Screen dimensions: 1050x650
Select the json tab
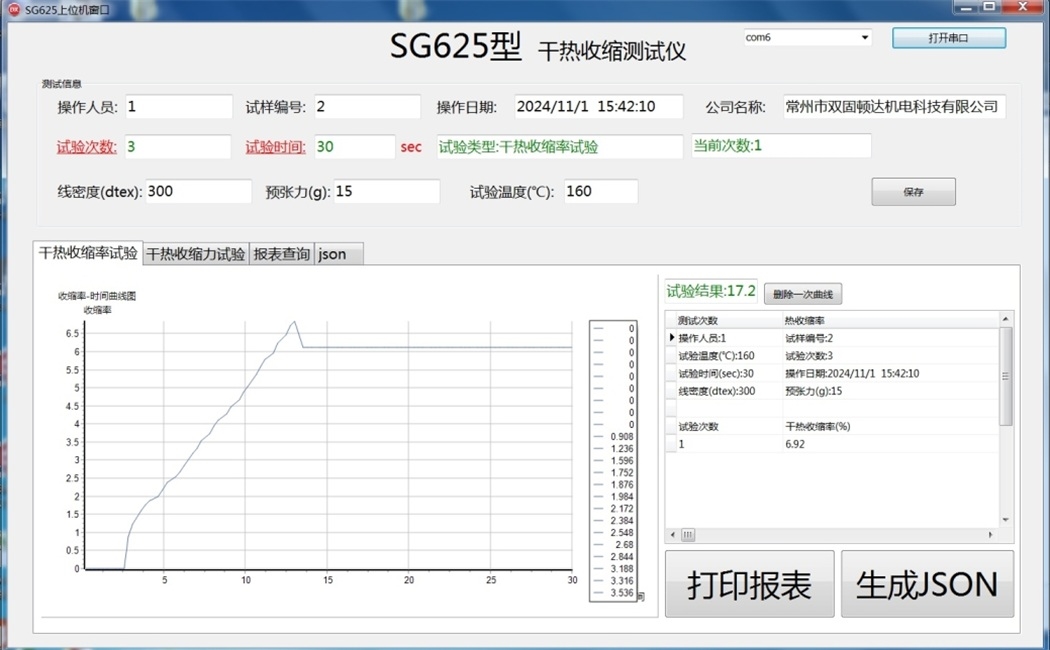[x=333, y=254]
